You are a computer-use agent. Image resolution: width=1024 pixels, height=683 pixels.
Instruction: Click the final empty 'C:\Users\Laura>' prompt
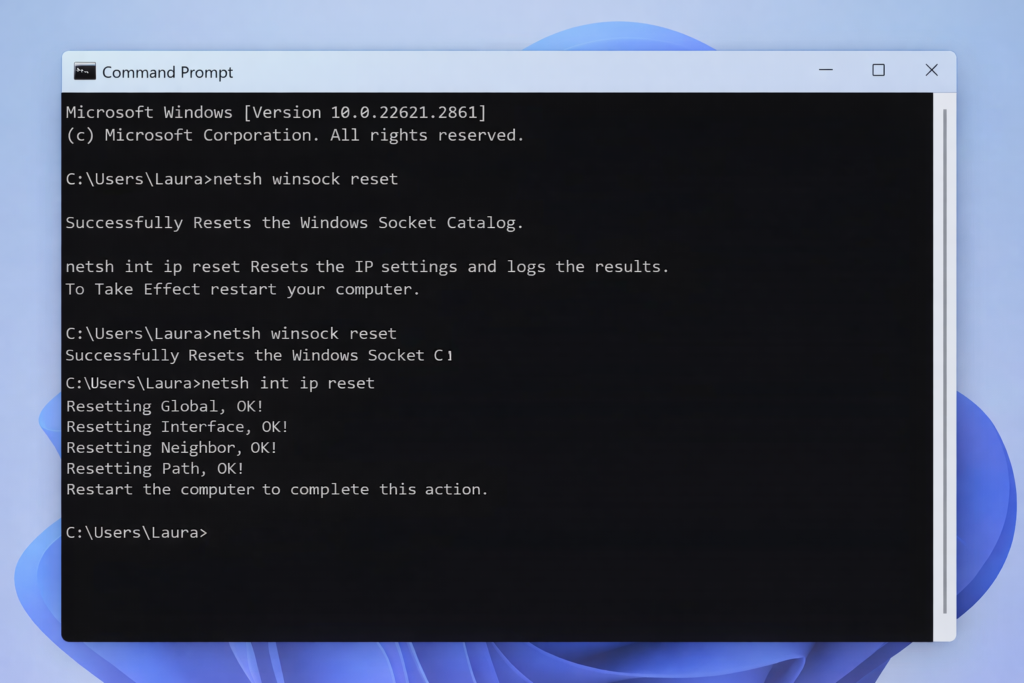[136, 533]
